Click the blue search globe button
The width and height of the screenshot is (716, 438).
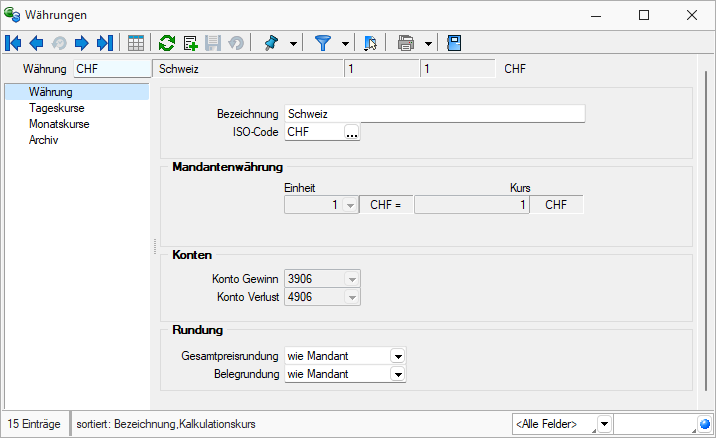click(x=705, y=424)
